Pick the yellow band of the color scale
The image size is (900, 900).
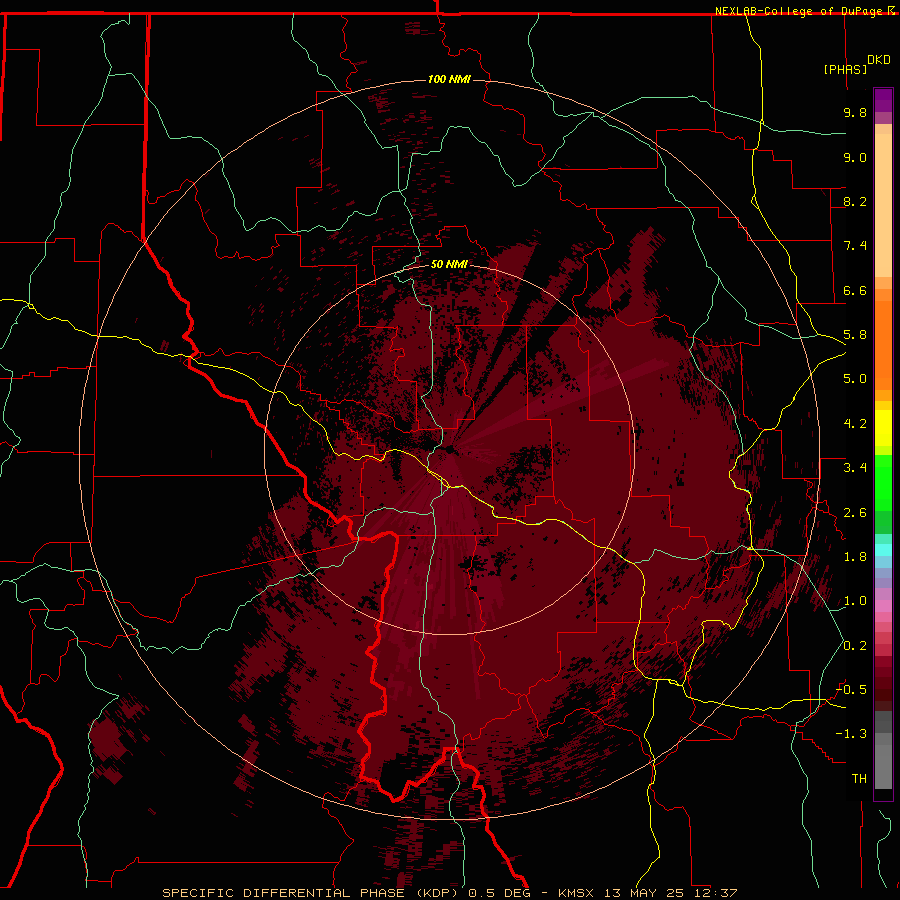[x=883, y=428]
